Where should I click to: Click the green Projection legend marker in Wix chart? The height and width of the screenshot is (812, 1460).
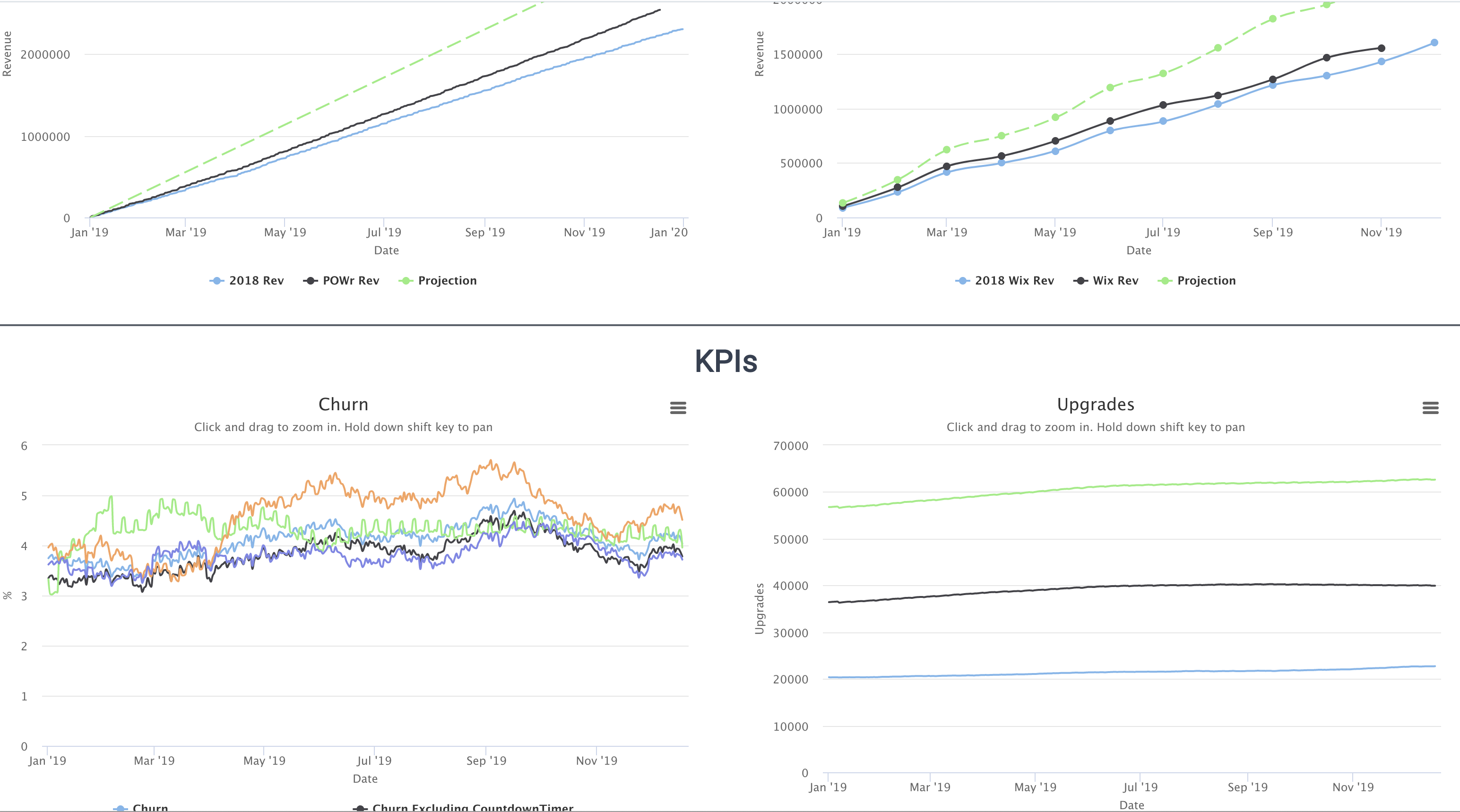click(1165, 280)
